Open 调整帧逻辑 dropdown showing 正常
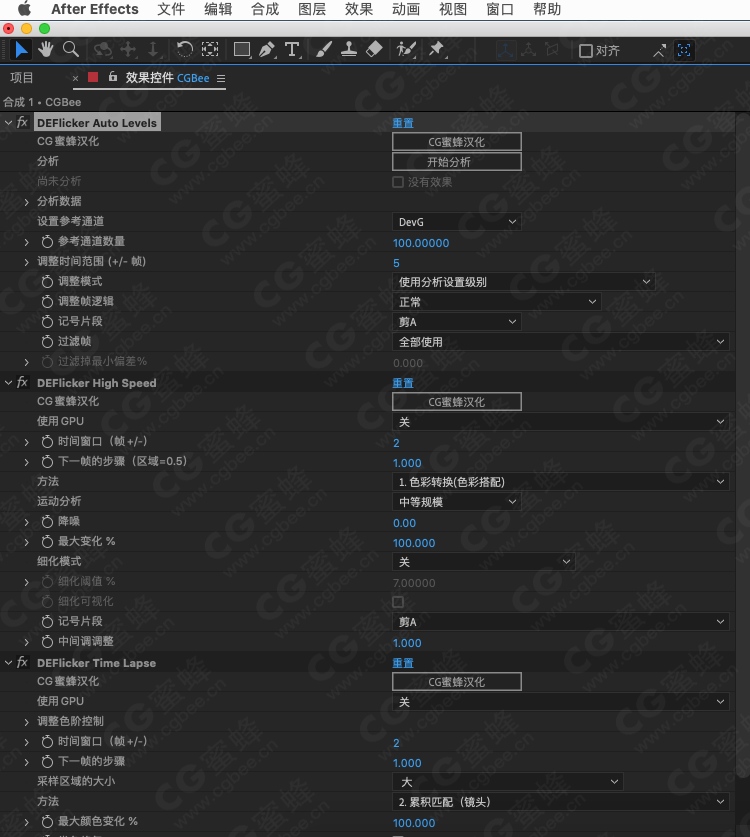The image size is (750, 837). pyautogui.click(x=497, y=302)
